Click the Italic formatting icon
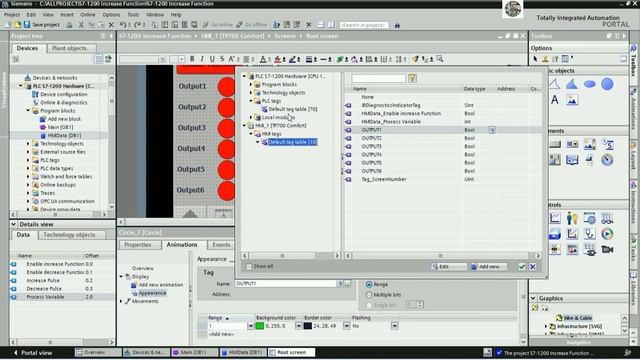The height and width of the screenshot is (360, 640). coord(202,59)
